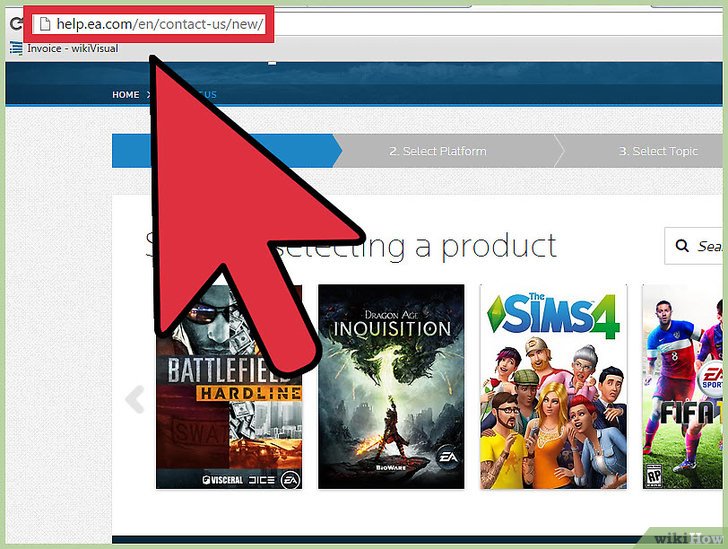Click the browser reload icon
728x549 pixels.
point(16,24)
